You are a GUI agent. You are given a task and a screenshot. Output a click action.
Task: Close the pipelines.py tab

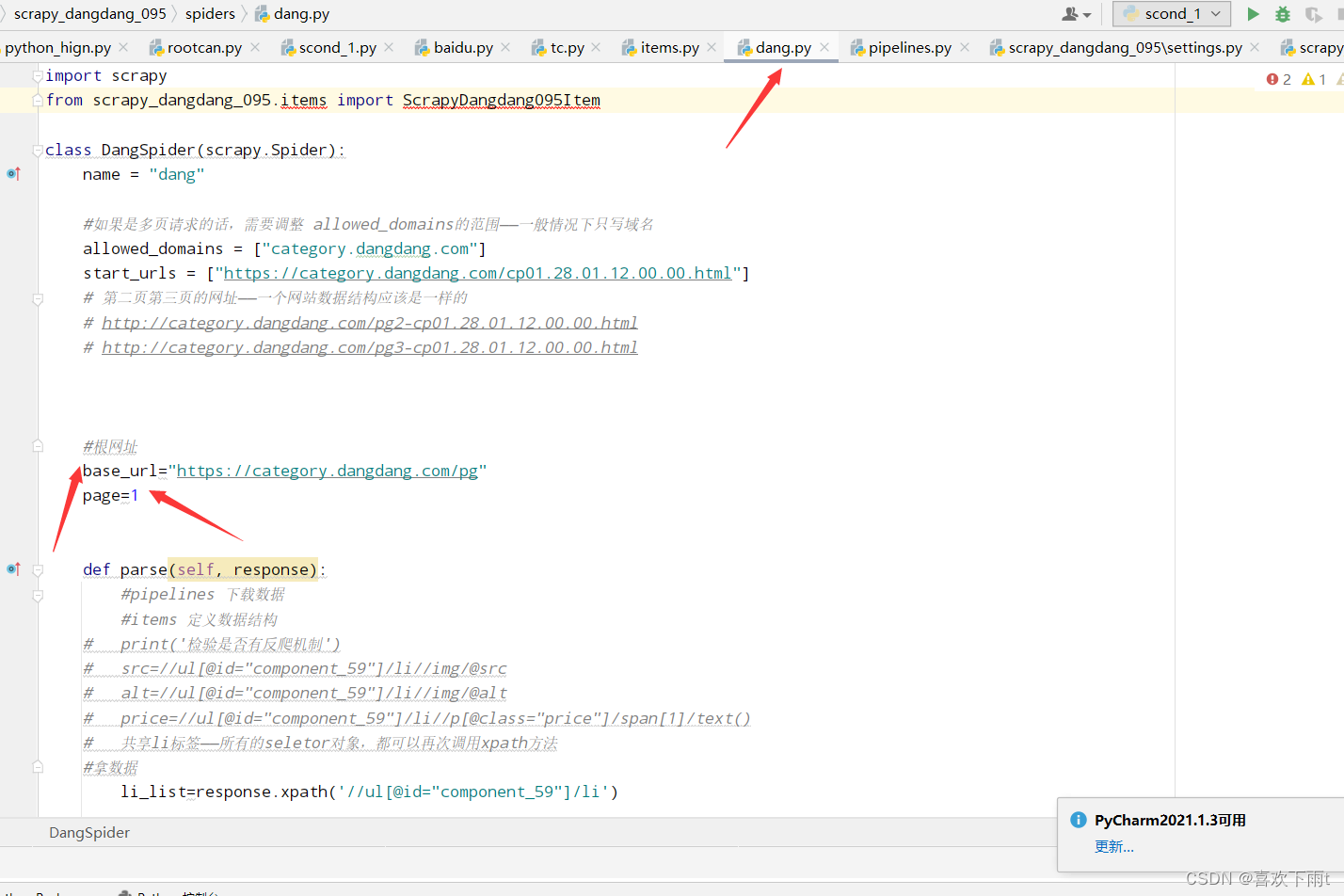click(965, 47)
